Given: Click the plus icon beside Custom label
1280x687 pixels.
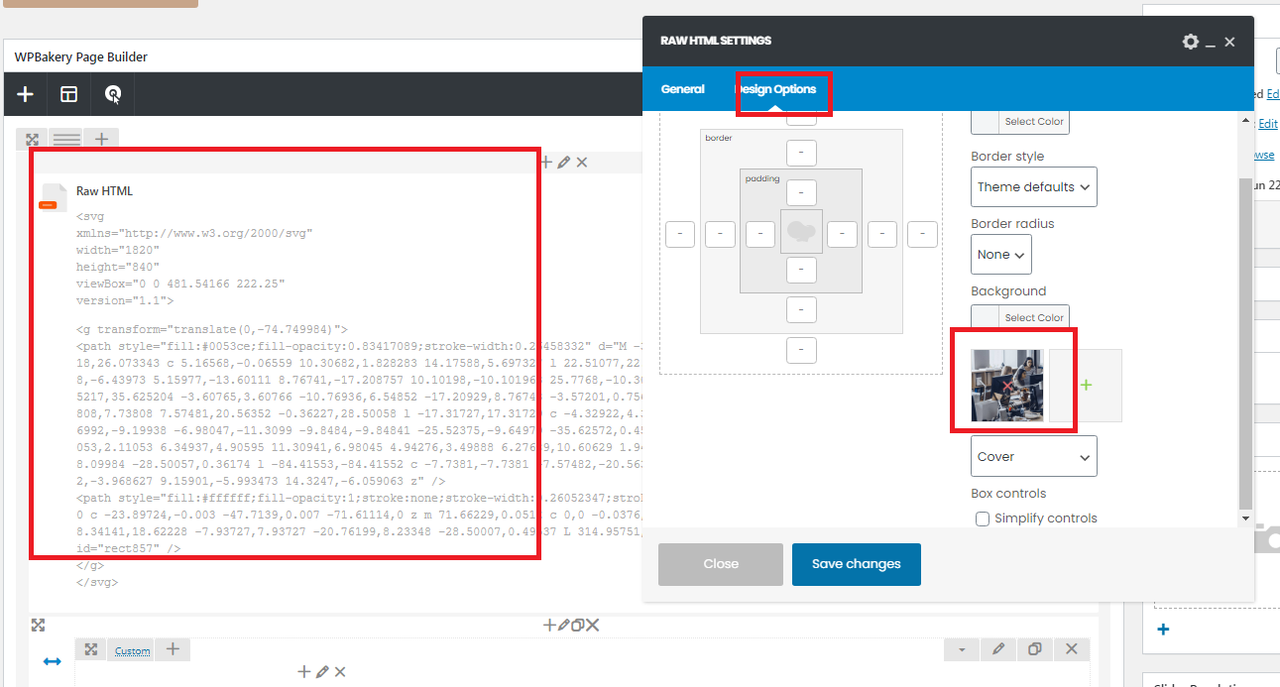Looking at the screenshot, I should [x=172, y=650].
